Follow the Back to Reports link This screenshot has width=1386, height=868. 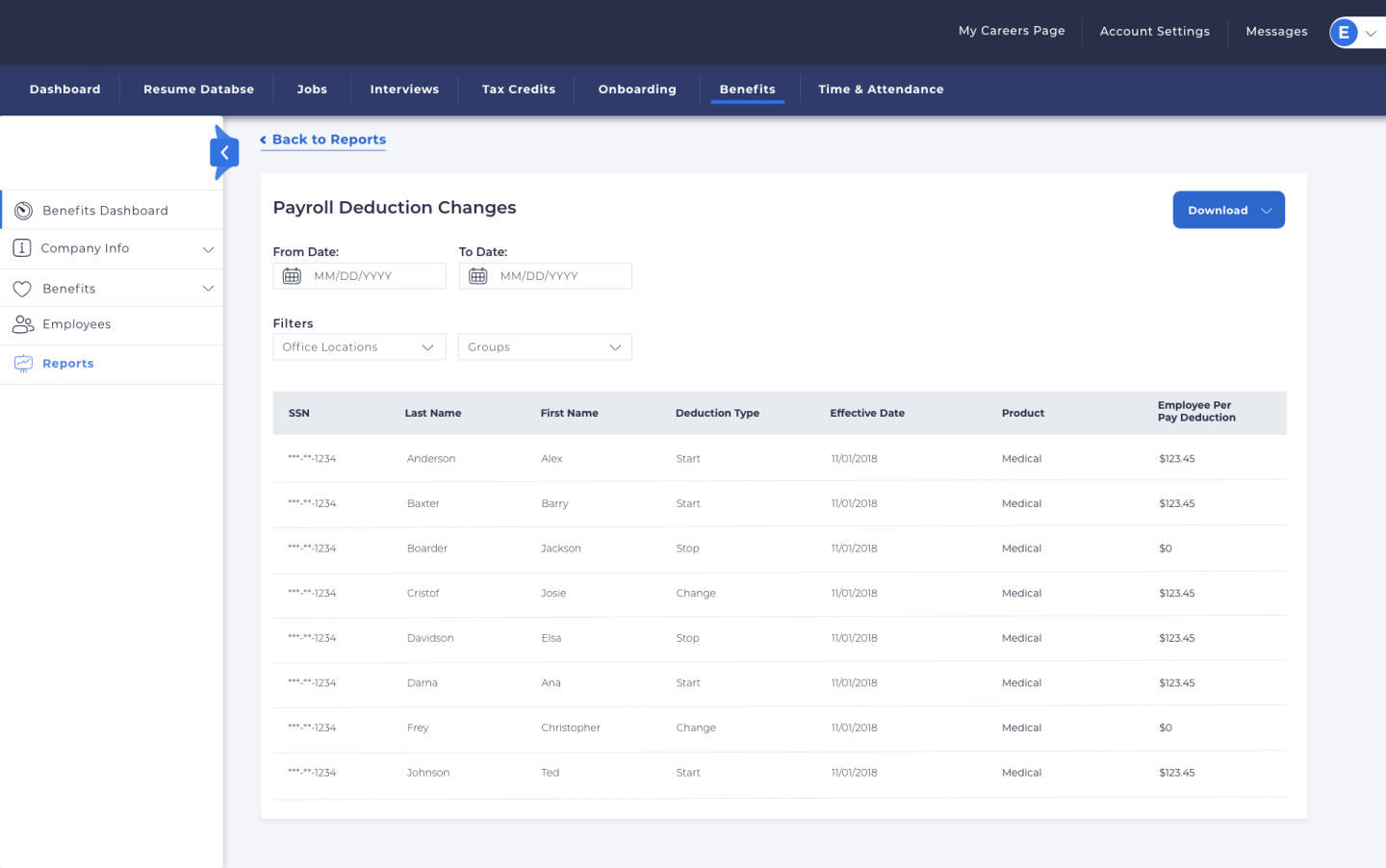coord(322,140)
